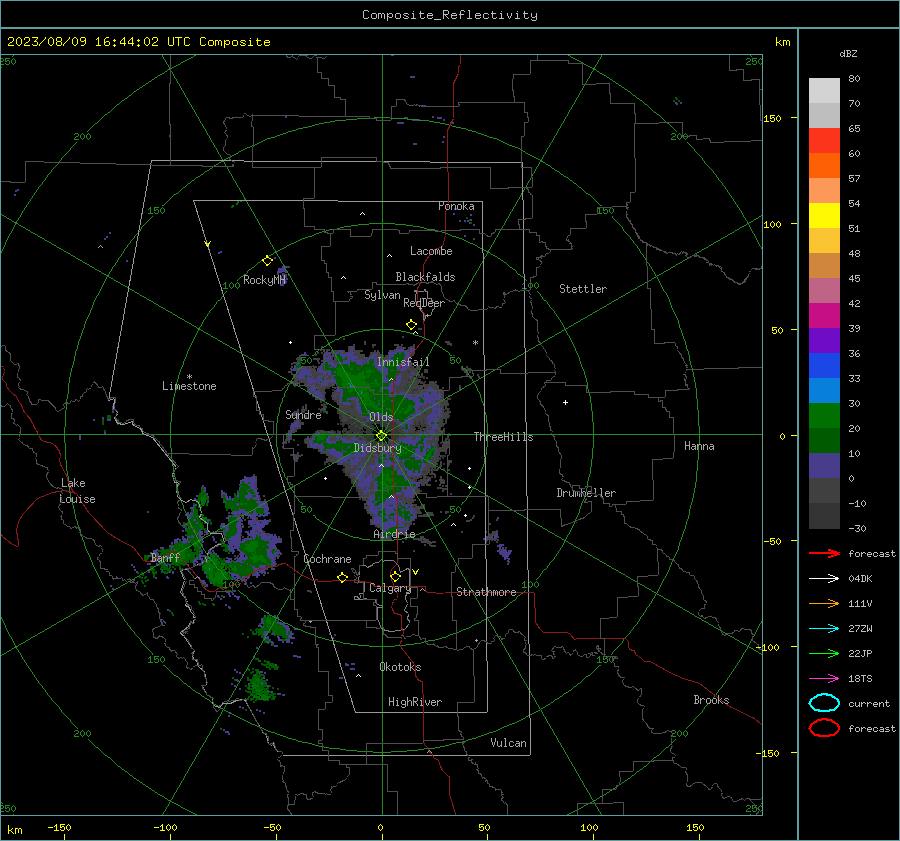Viewport: 900px width, 841px height.
Task: Click the ThreeHills town label
Action: coord(503,437)
